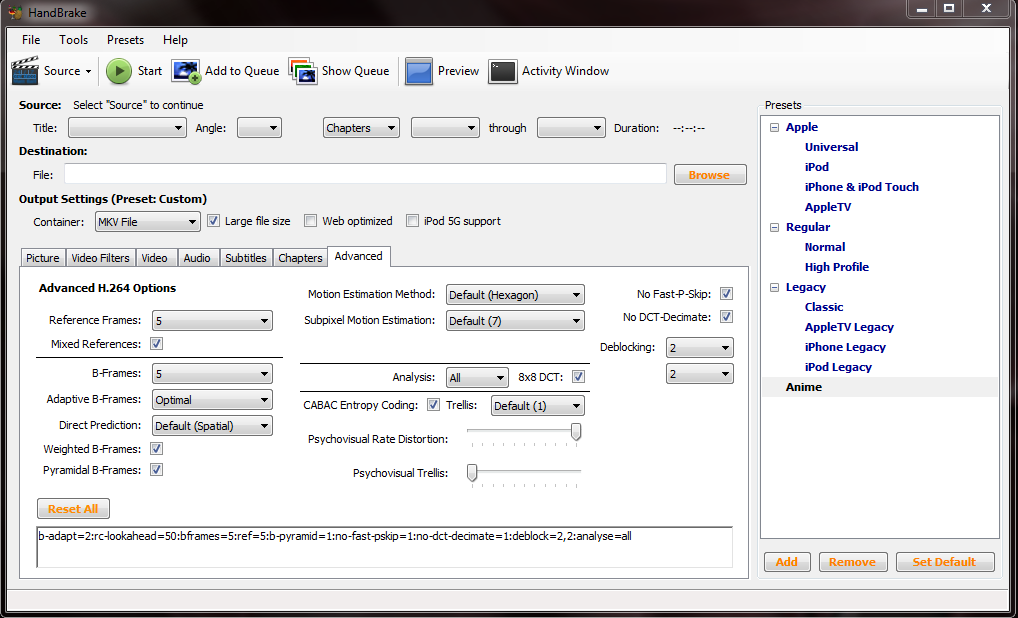Screen dimensions: 1018x618
Task: Uncheck the No Fast-P-Skip checkbox
Action: pos(726,294)
